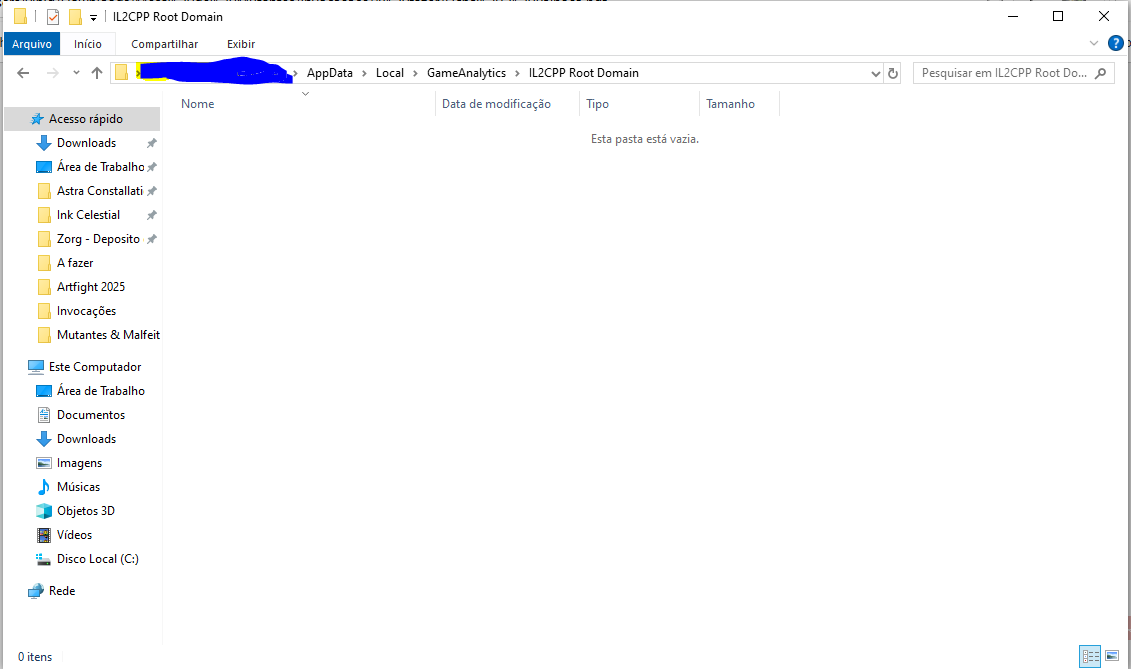The image size is (1131, 669).
Task: Open Downloads under Este Computador
Action: [86, 439]
